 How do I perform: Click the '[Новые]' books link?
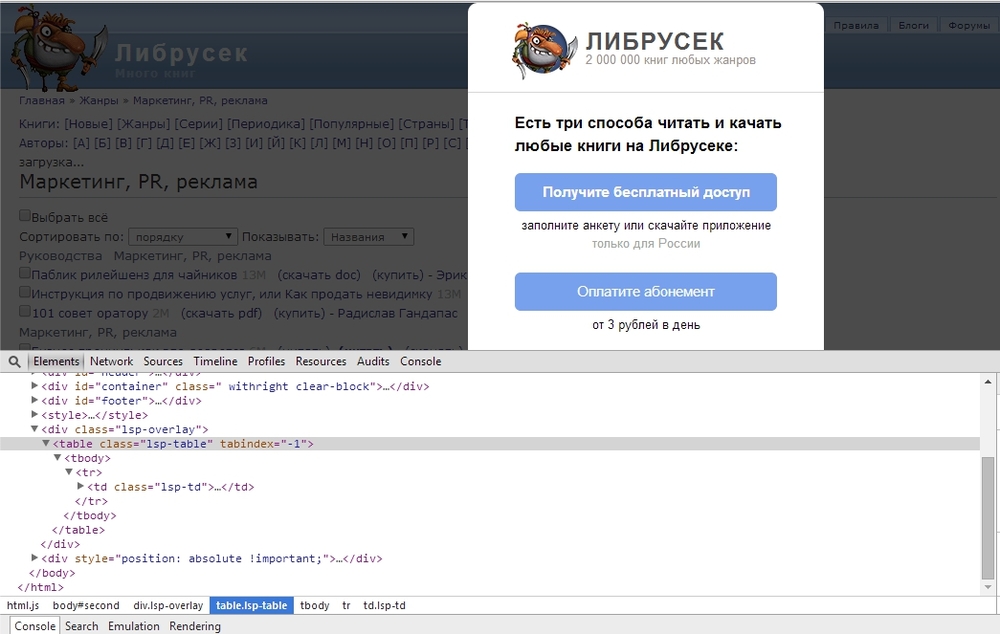tap(89, 124)
